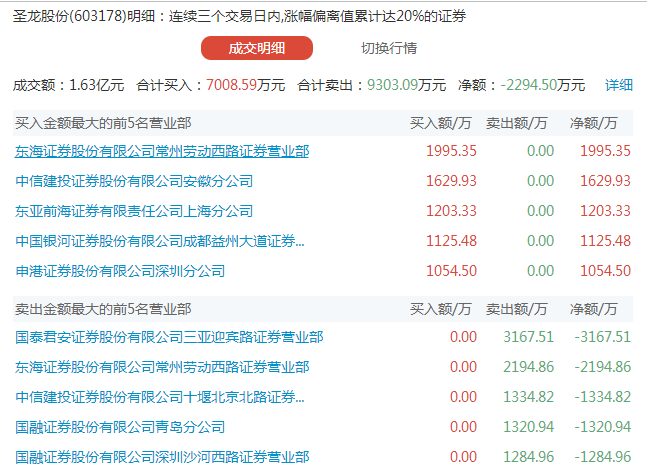The image size is (647, 470).
Task: Select sell amount 1334.82 value
Action: click(528, 397)
